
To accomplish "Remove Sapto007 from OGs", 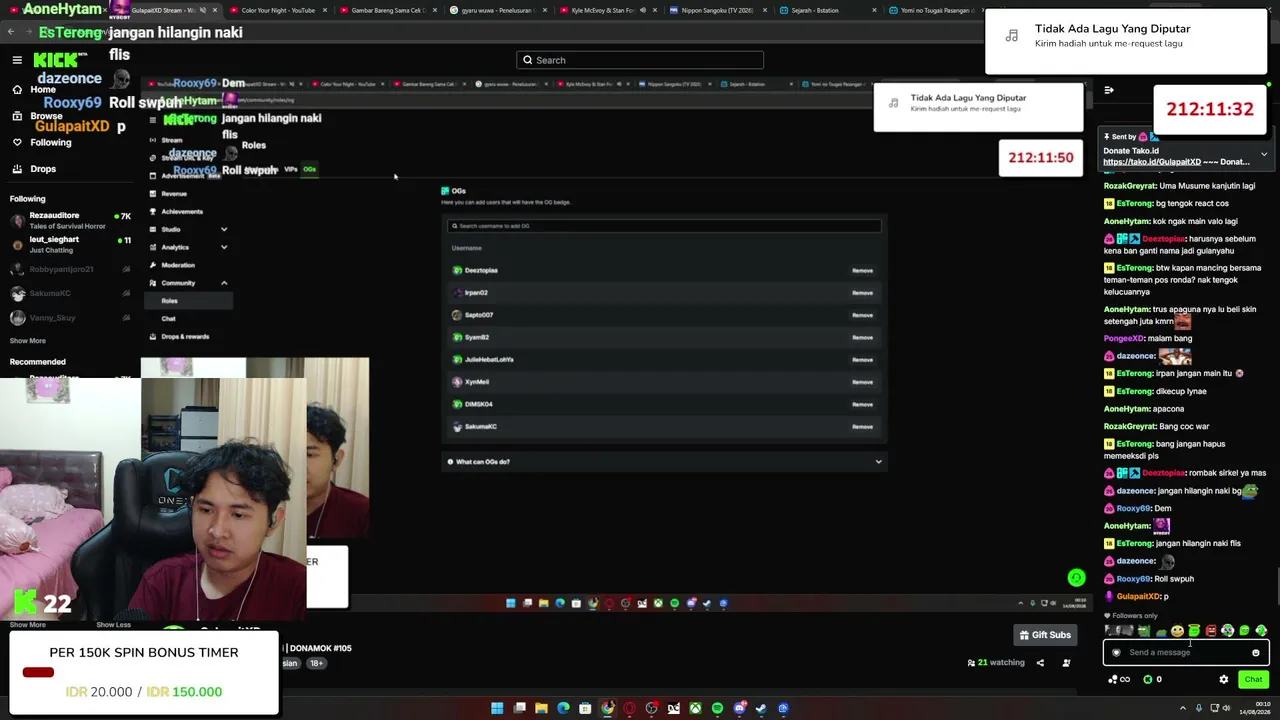I will click(x=862, y=315).
